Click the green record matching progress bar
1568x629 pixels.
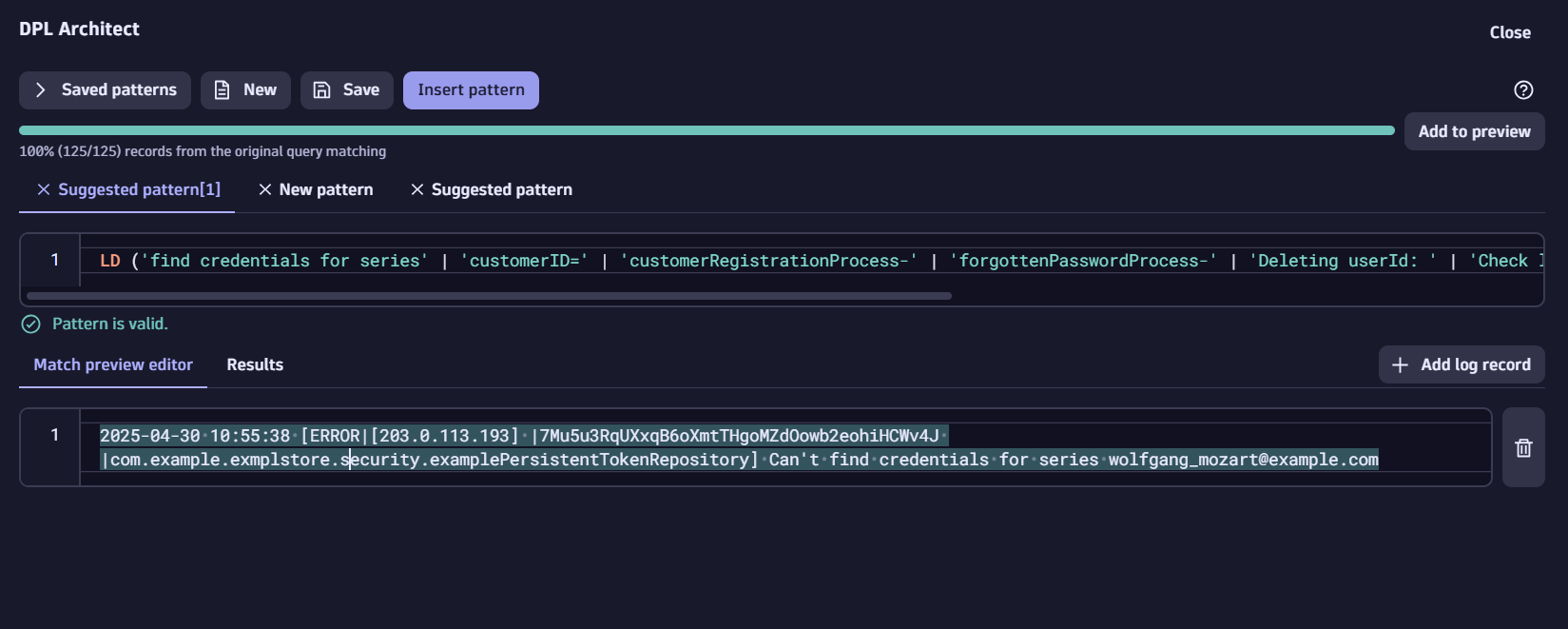coord(706,130)
